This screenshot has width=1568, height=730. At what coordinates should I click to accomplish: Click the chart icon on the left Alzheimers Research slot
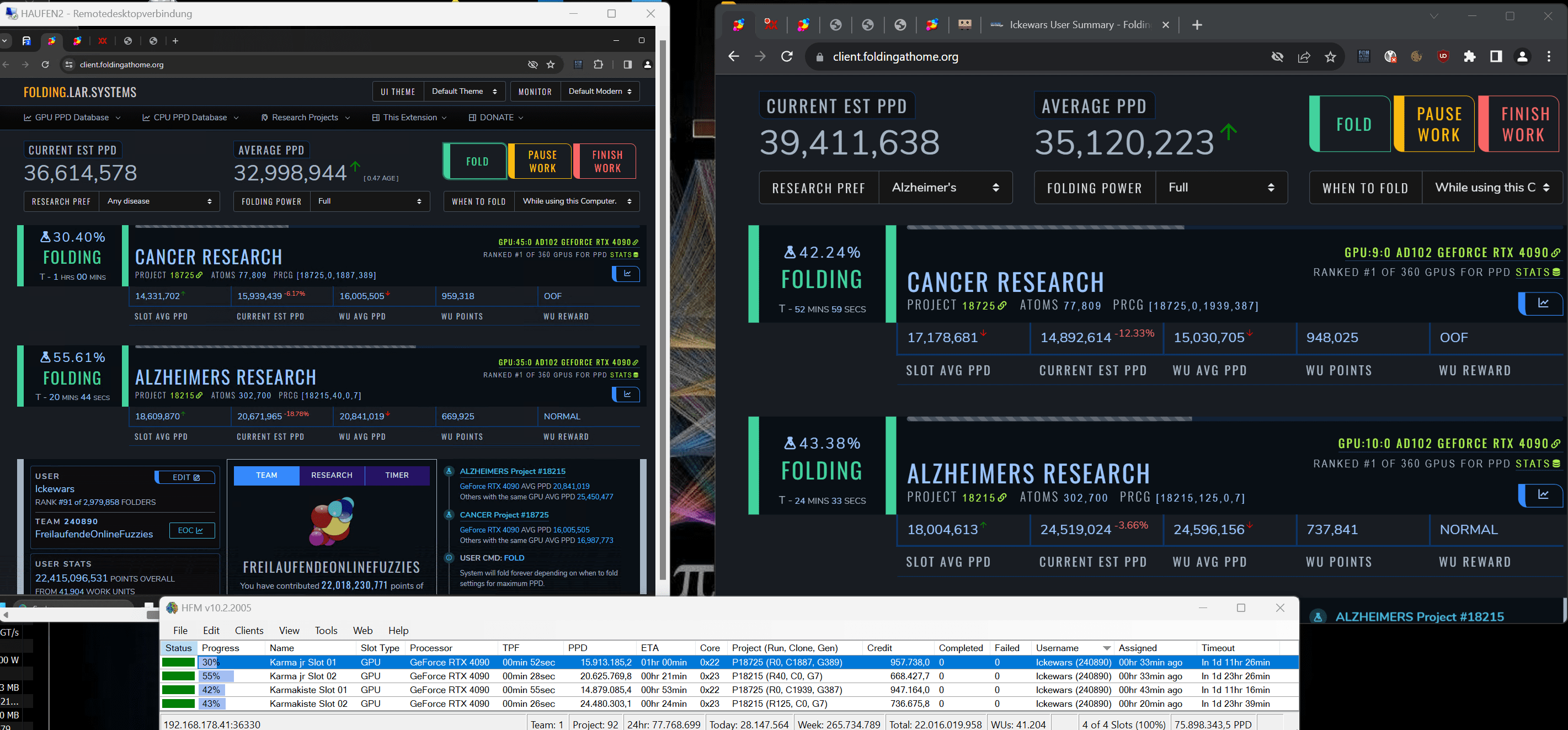pyautogui.click(x=626, y=395)
